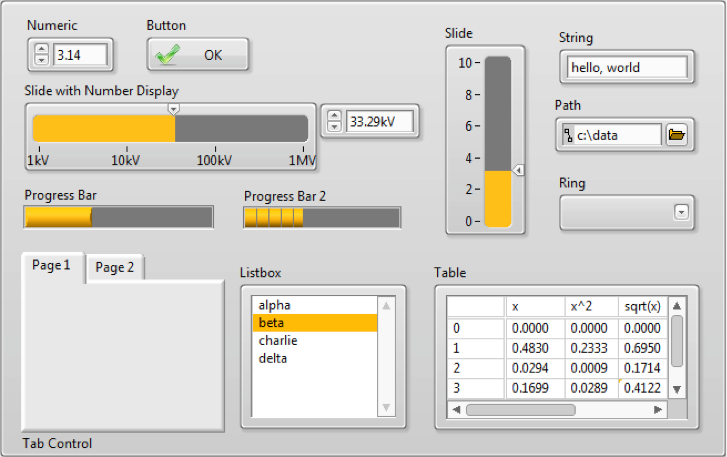Click the String text field
This screenshot has height=457, width=727.
click(x=627, y=68)
